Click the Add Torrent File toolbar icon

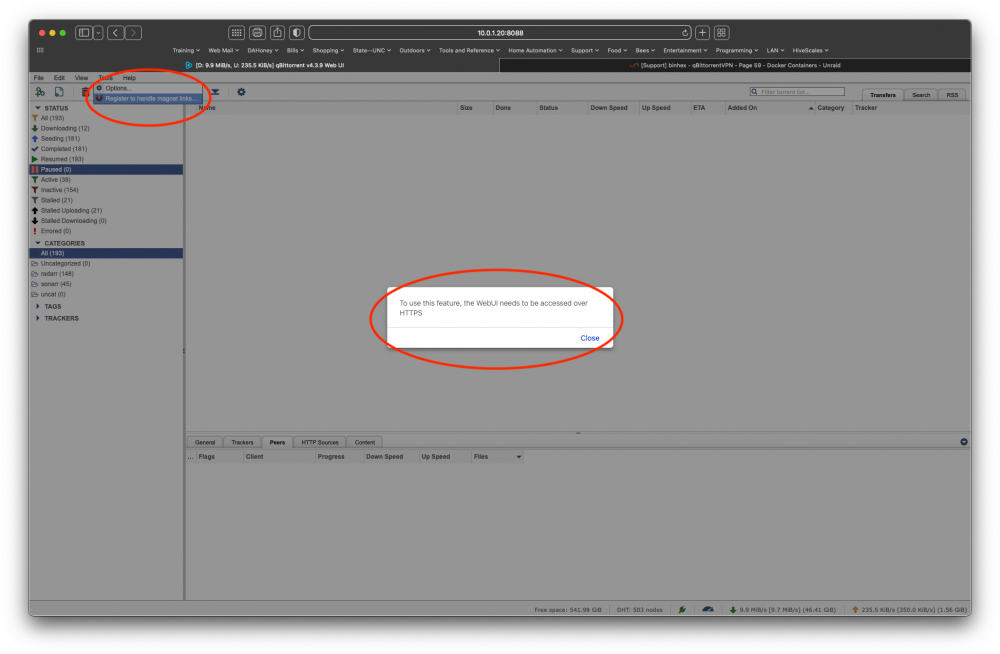click(x=59, y=92)
